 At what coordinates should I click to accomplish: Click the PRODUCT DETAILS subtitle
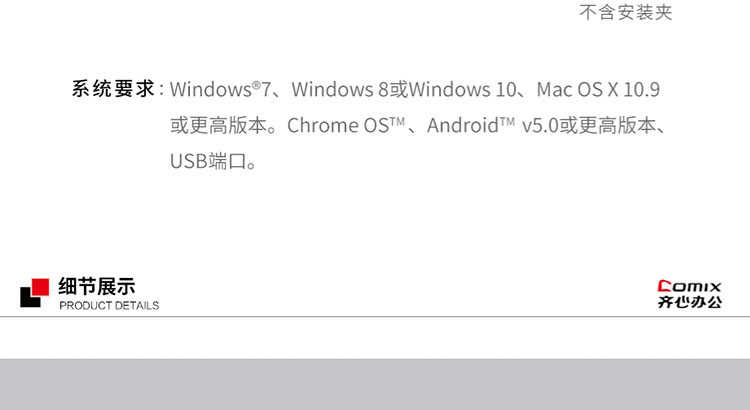click(x=109, y=305)
